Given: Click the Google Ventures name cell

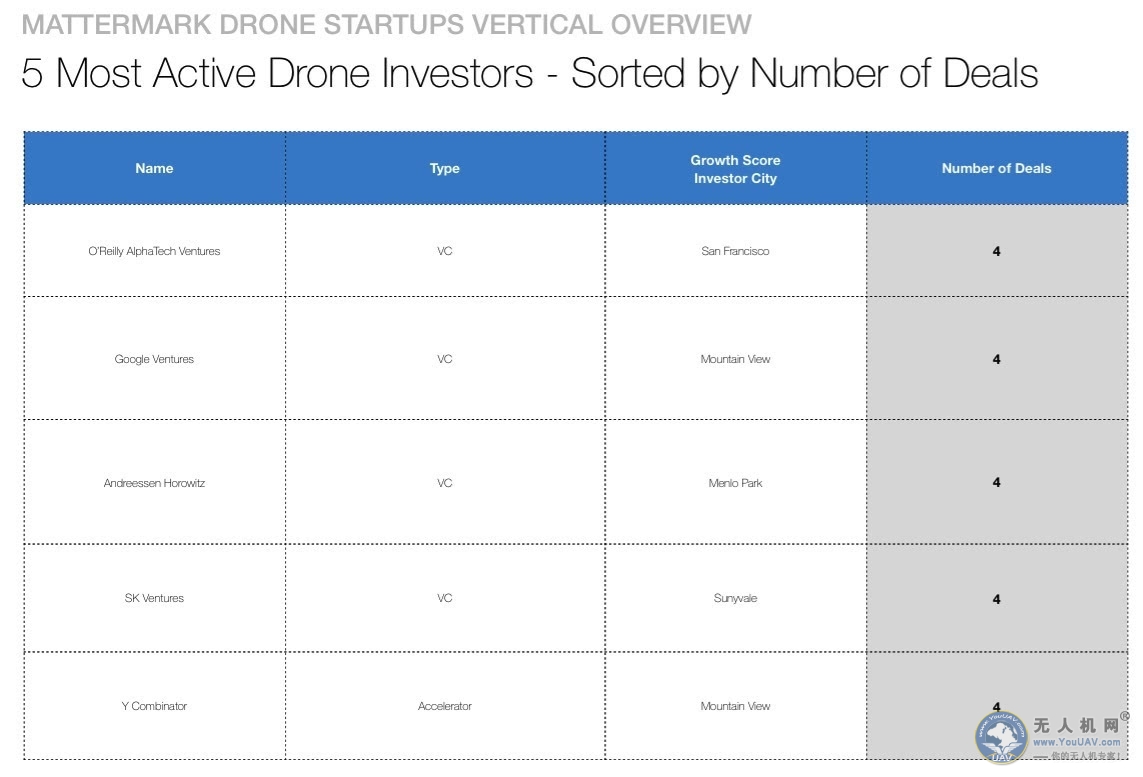Looking at the screenshot, I should click(x=154, y=359).
